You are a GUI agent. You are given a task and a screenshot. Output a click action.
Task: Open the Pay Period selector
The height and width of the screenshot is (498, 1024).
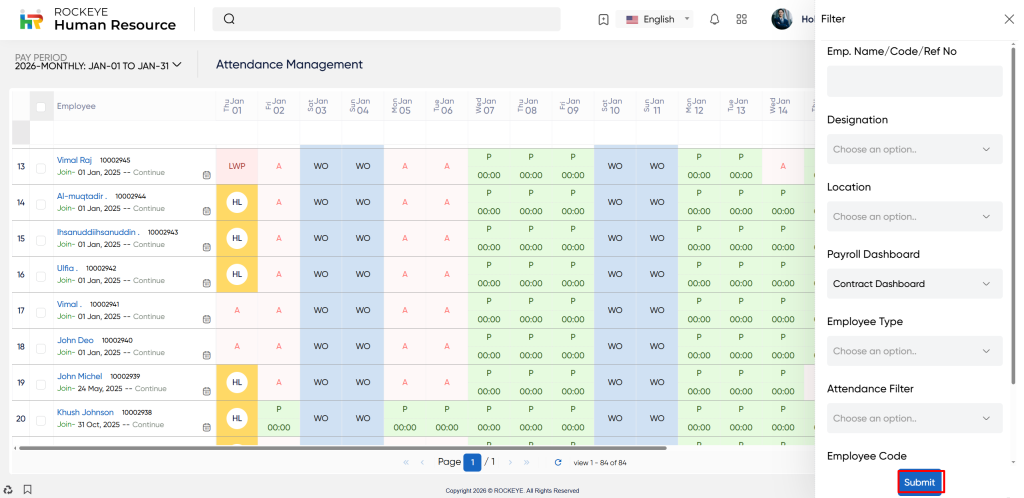pos(98,65)
